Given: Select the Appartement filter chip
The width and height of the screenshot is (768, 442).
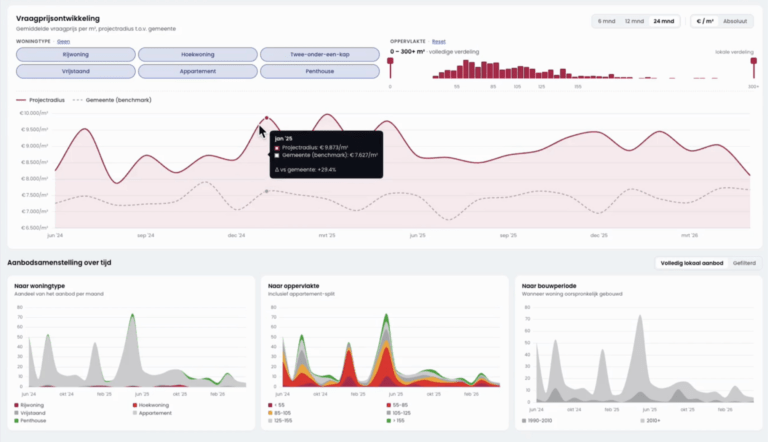Looking at the screenshot, I should click(x=197, y=71).
